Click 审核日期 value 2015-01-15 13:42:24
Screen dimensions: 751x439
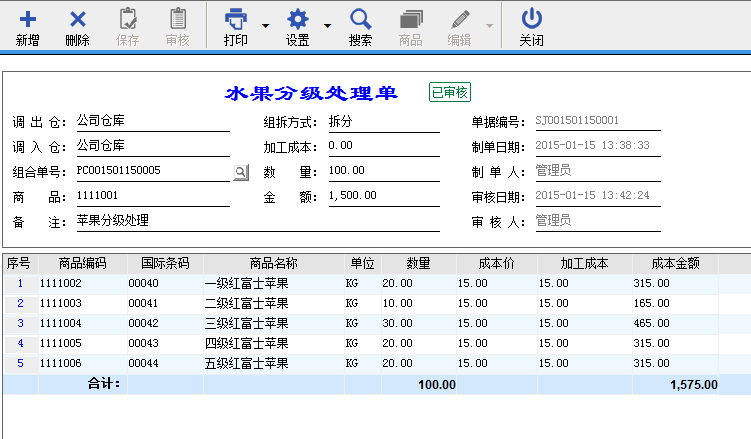coord(592,195)
